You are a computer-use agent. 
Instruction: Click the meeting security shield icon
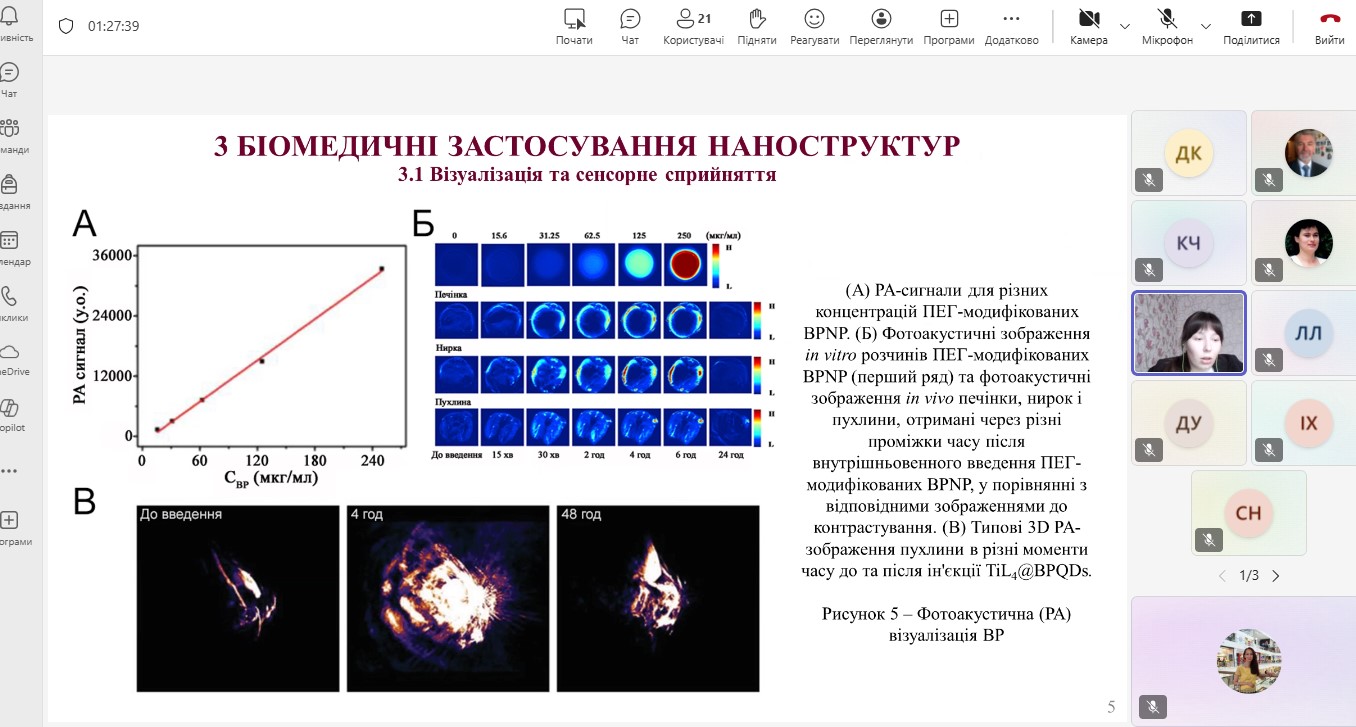tap(66, 26)
